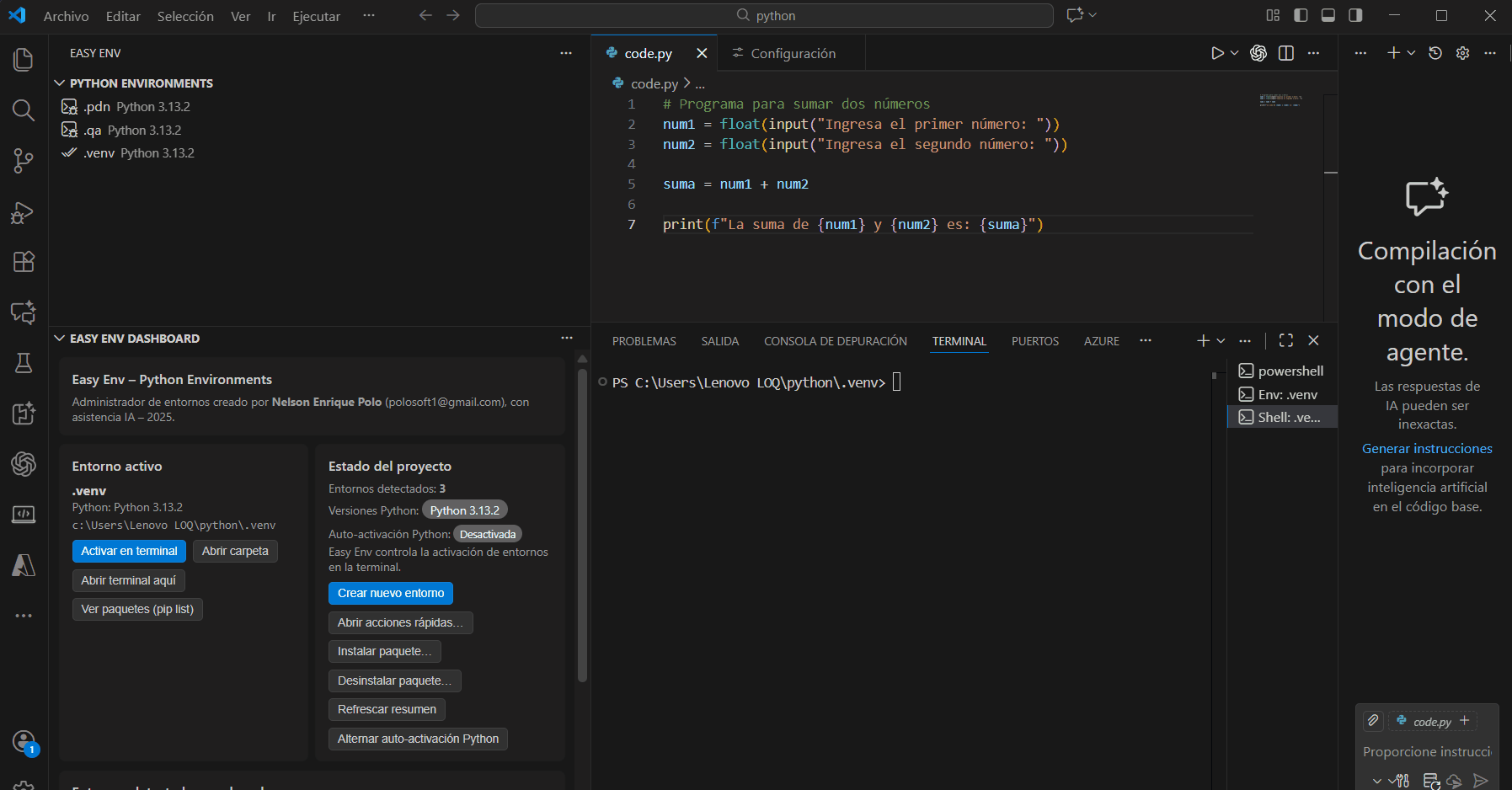This screenshot has width=1512, height=790.
Task: Open the Run and Debug view
Action: point(24,211)
